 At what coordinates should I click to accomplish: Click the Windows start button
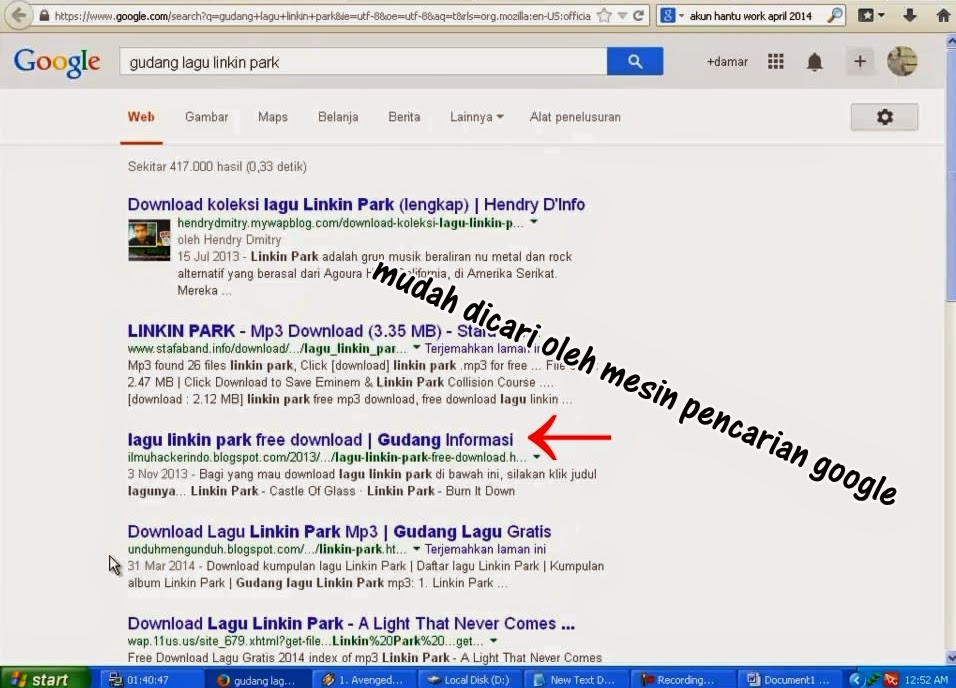[44, 679]
